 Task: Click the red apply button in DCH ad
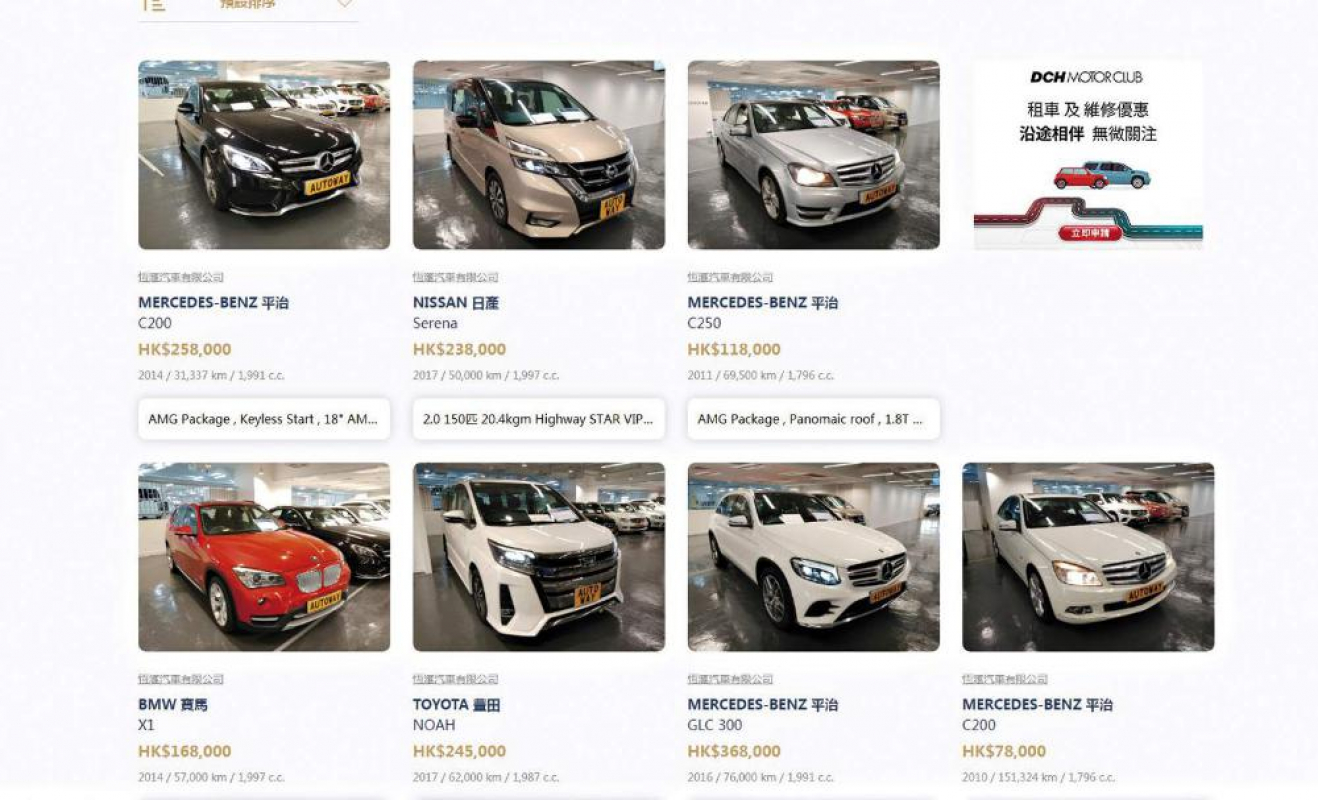(x=1089, y=233)
